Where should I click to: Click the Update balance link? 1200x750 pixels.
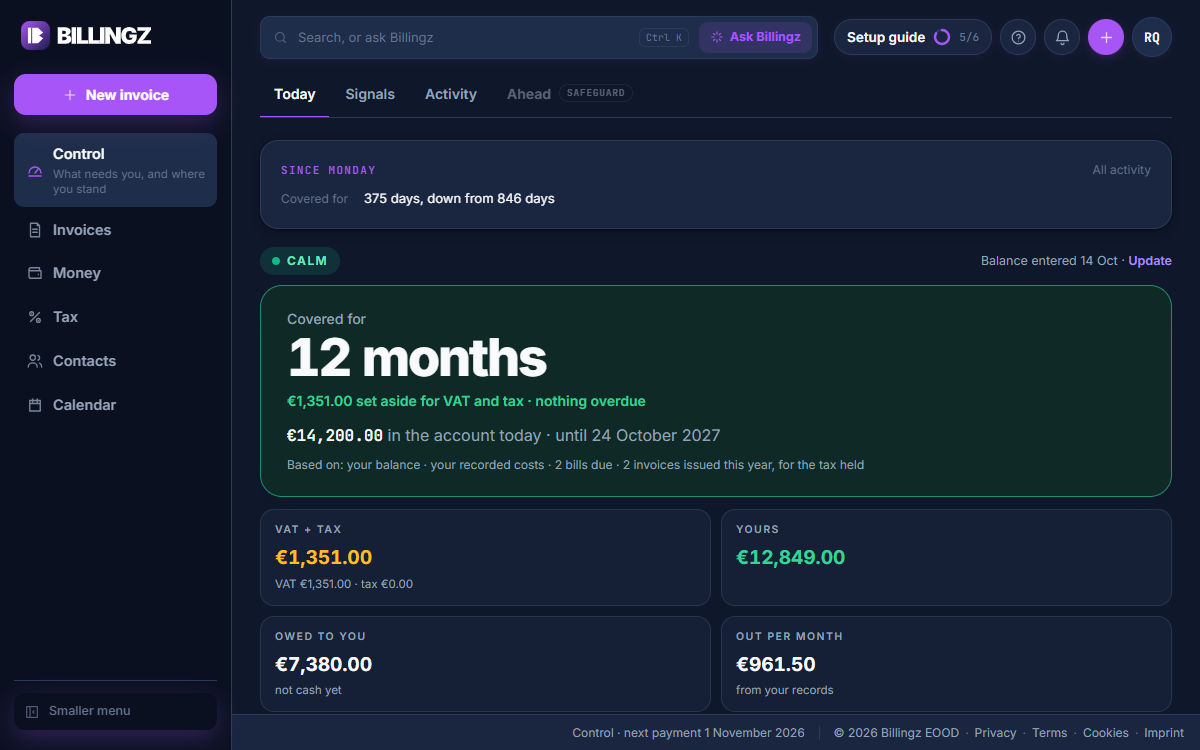click(x=1150, y=261)
